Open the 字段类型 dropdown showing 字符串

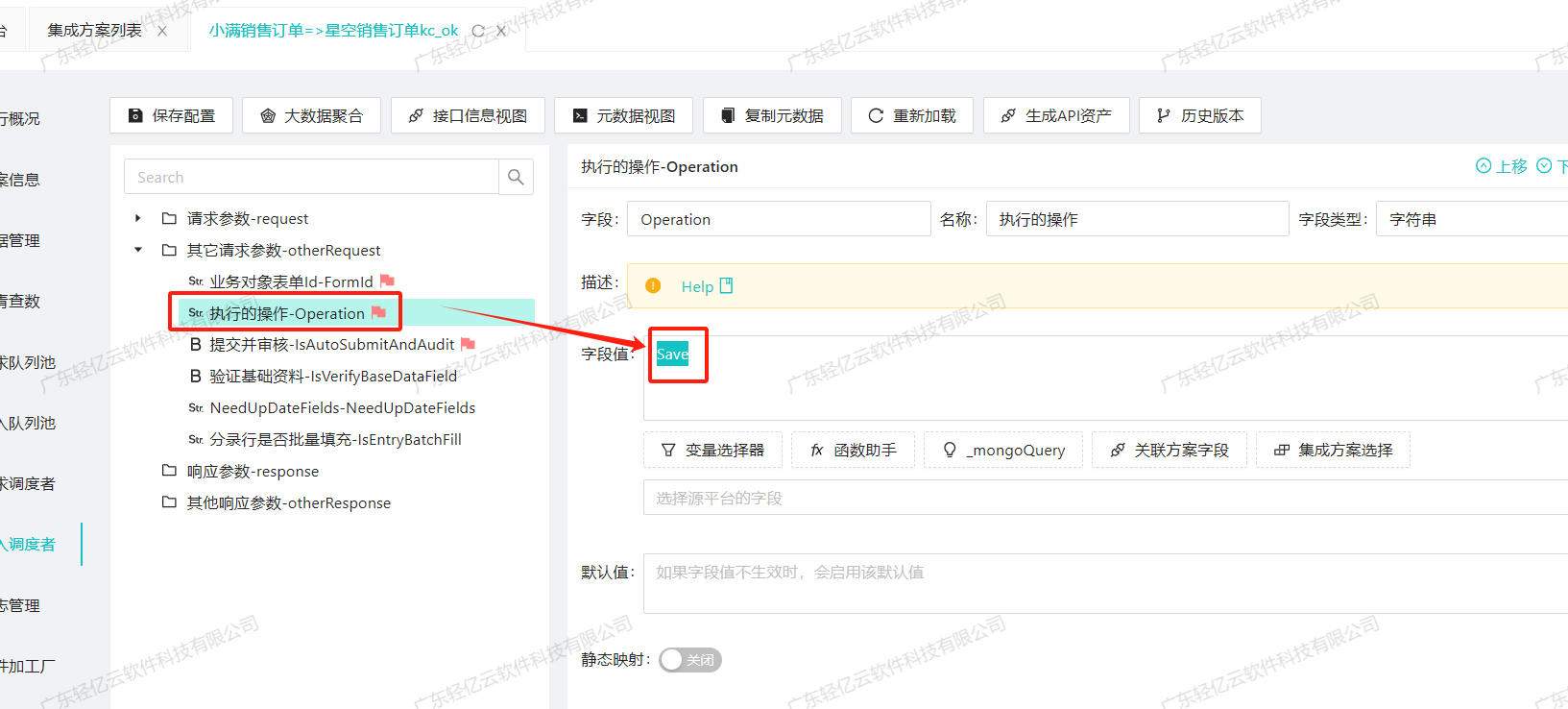(1472, 219)
